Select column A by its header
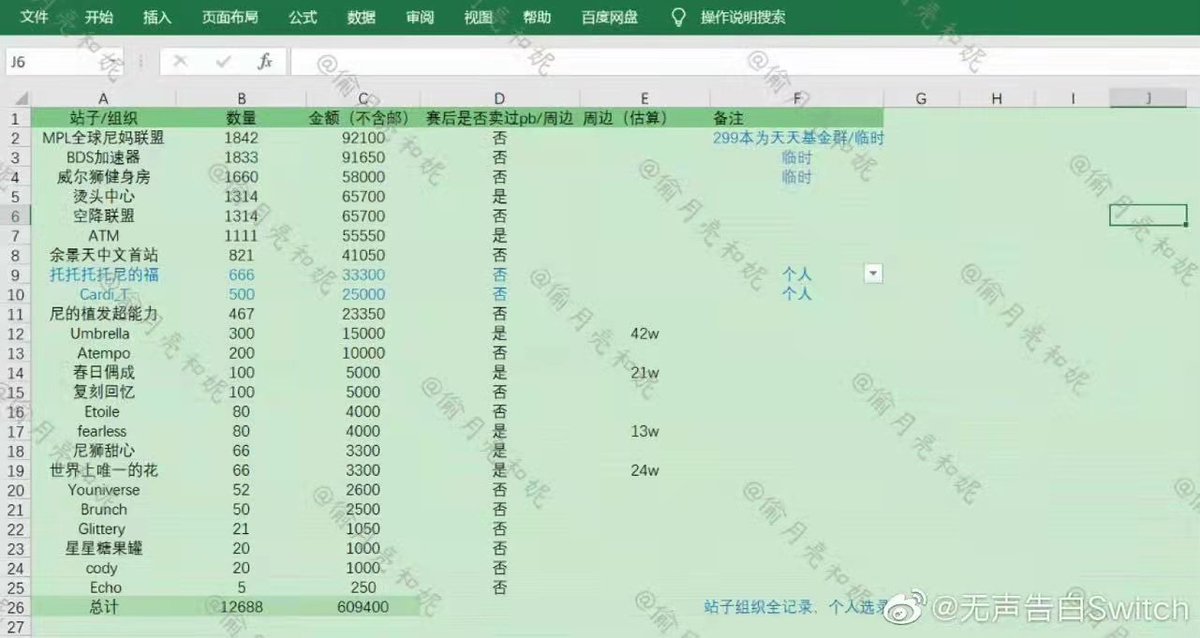1200x638 pixels. tap(103, 98)
